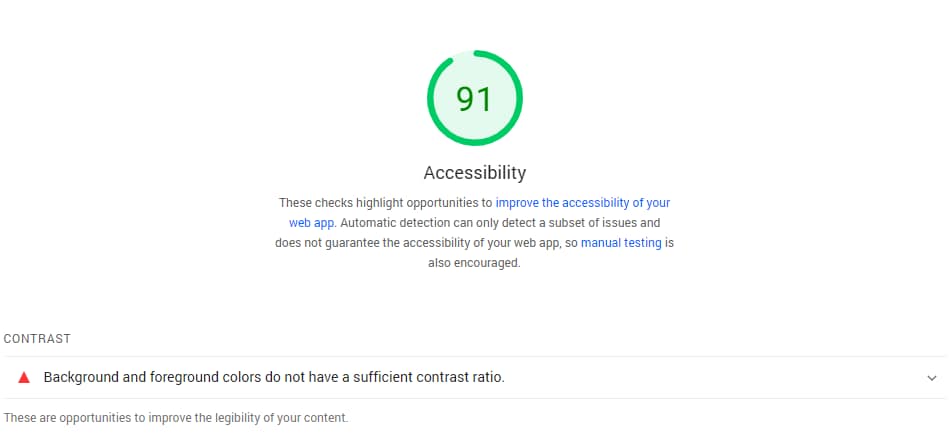The width and height of the screenshot is (949, 443).
Task: Click the "web app" second line of the link
Action: tap(311, 223)
